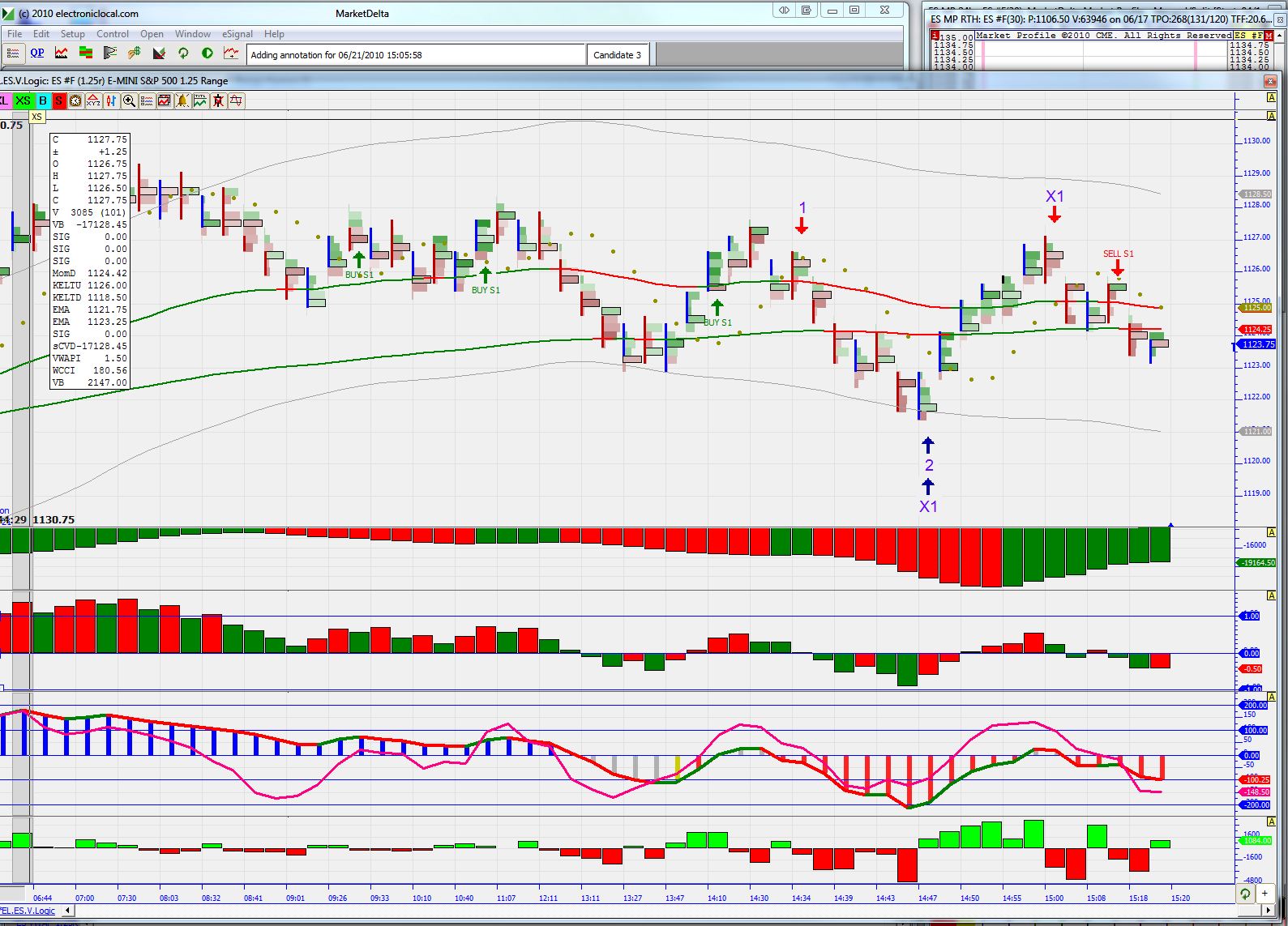Click the green play circle icon
Viewport: 1288px width, 926px height.
(x=208, y=53)
